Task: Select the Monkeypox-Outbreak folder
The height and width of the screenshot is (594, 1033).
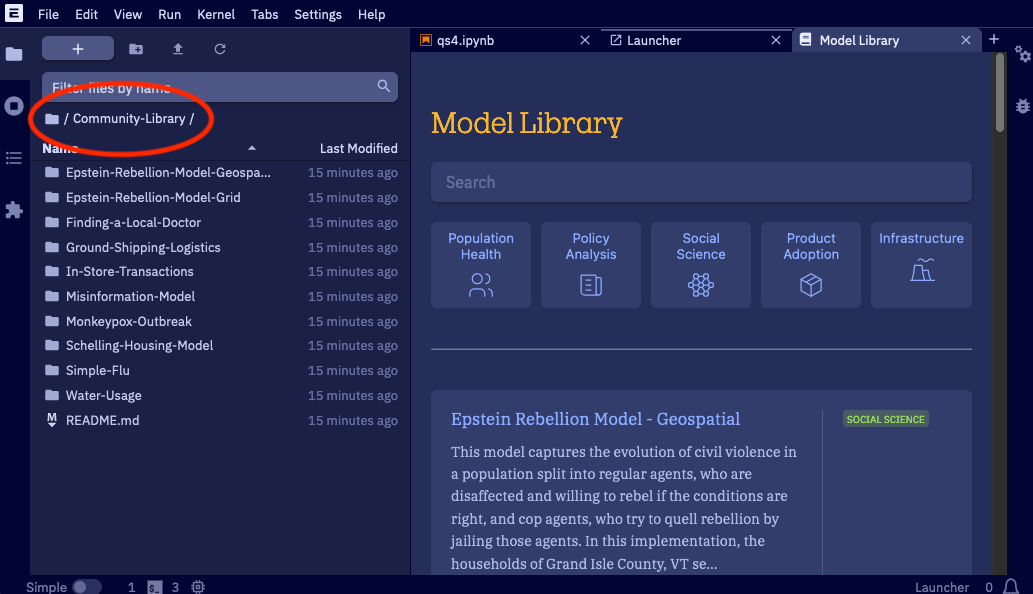Action: (x=221, y=321)
